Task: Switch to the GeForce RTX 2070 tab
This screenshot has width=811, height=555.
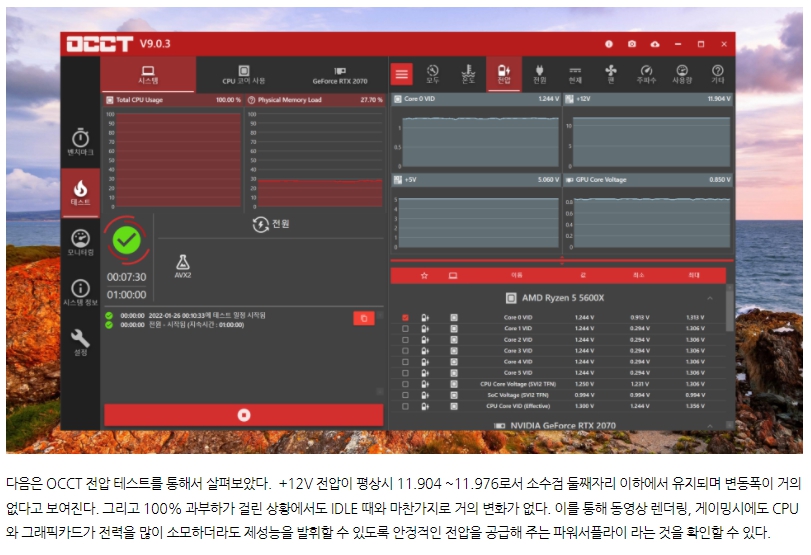Action: [x=340, y=74]
